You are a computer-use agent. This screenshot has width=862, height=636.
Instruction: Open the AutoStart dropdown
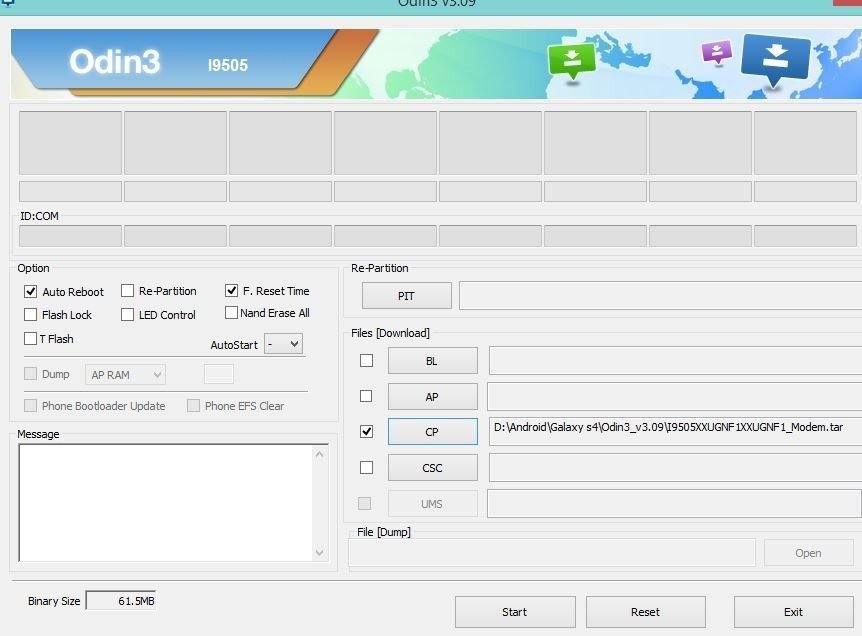pyautogui.click(x=283, y=344)
